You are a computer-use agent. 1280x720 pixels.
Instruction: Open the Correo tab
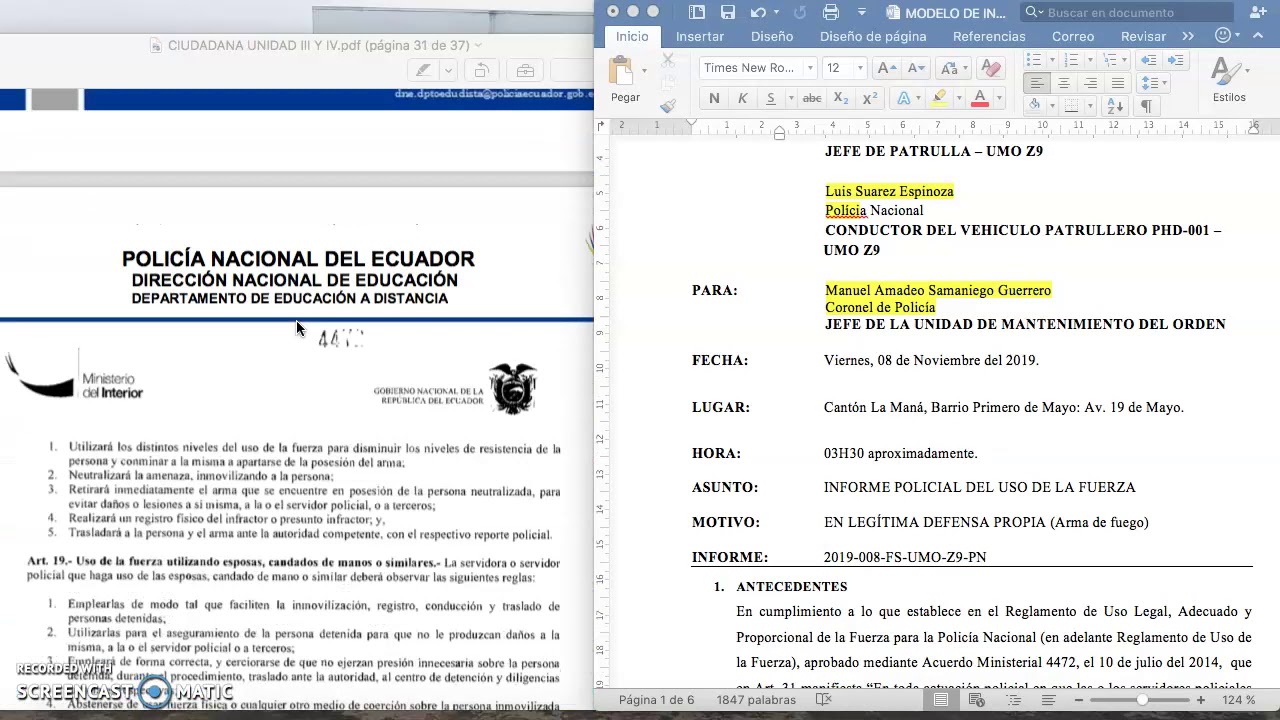[1073, 36]
